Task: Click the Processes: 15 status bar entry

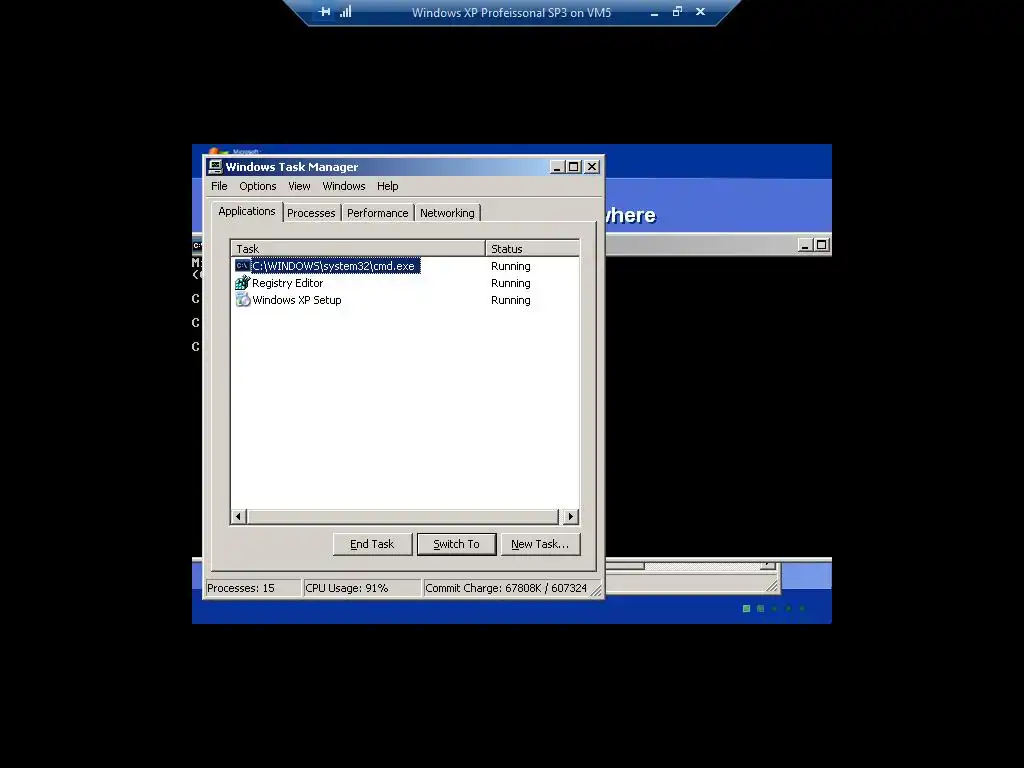Action: tap(253, 588)
